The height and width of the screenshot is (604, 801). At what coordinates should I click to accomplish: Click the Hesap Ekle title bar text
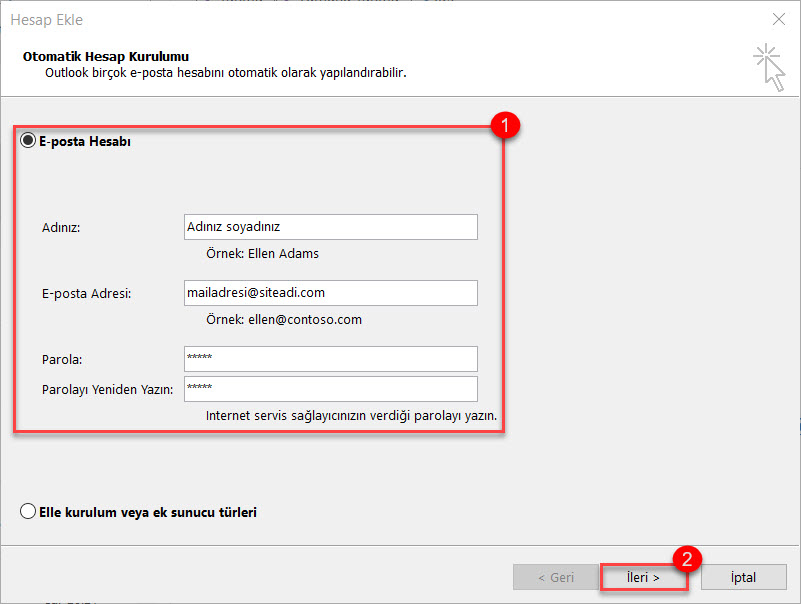click(47, 19)
